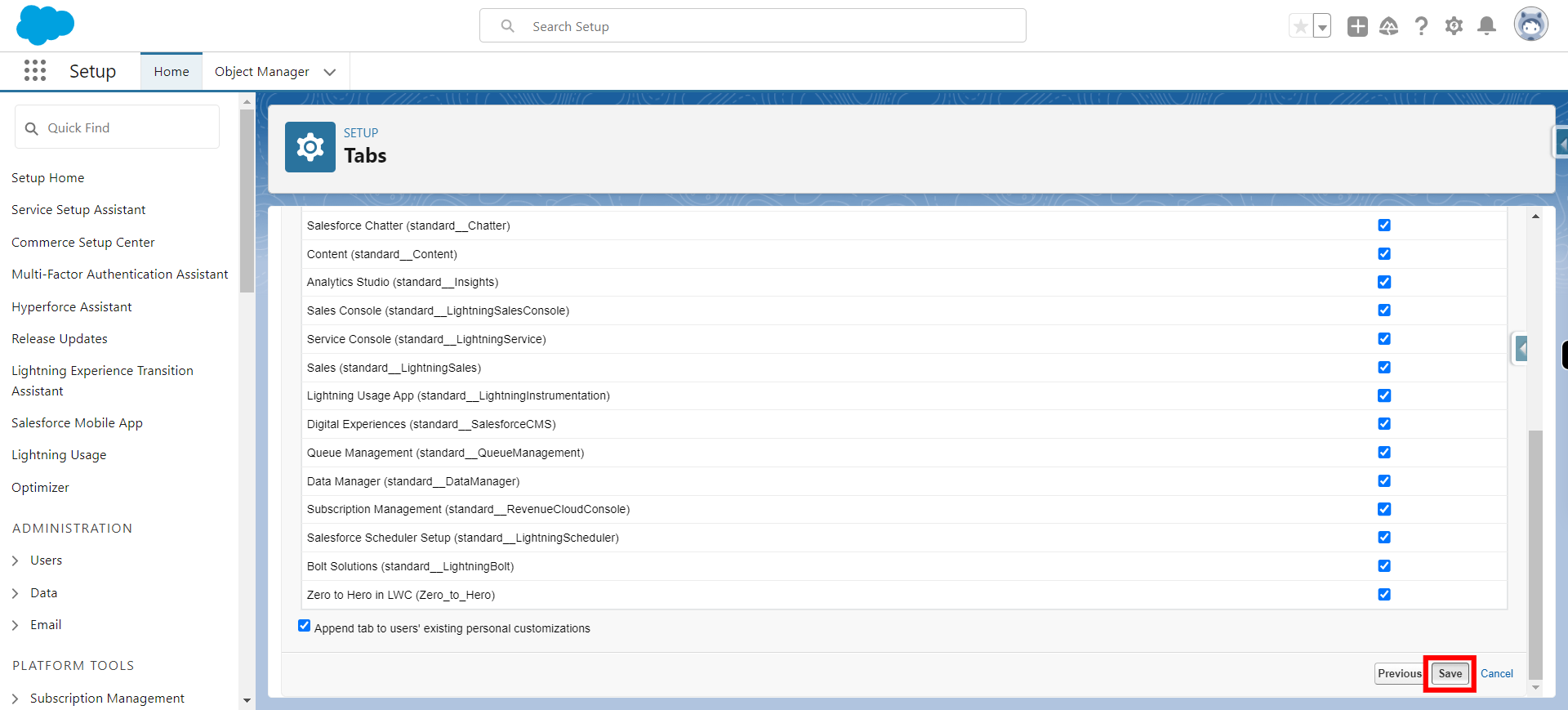Viewport: 1568px width, 710px height.
Task: Open the Trailhead guidance icon
Action: [x=1389, y=26]
